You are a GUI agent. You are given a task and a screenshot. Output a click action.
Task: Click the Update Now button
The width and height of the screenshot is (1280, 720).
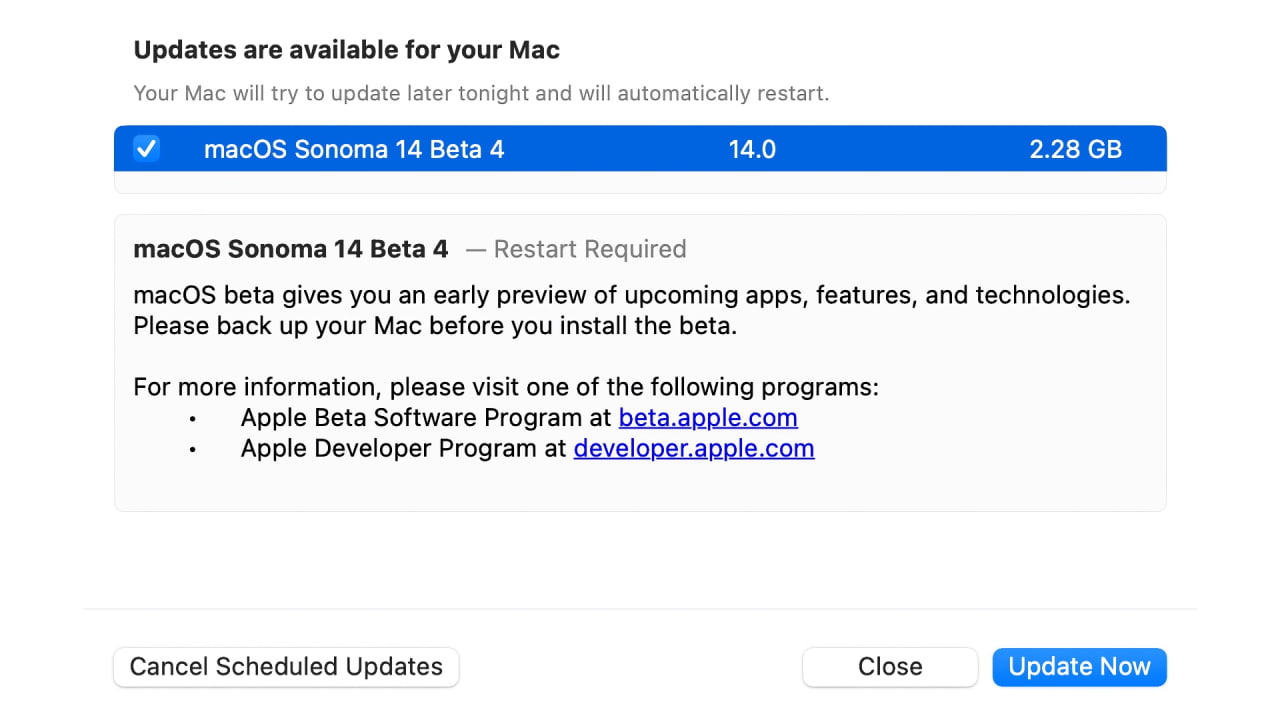(1079, 666)
